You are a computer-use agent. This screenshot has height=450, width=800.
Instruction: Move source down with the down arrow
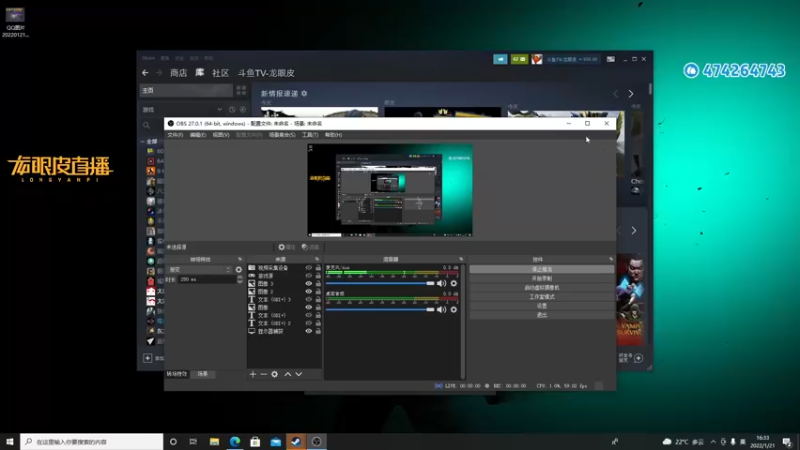point(299,374)
